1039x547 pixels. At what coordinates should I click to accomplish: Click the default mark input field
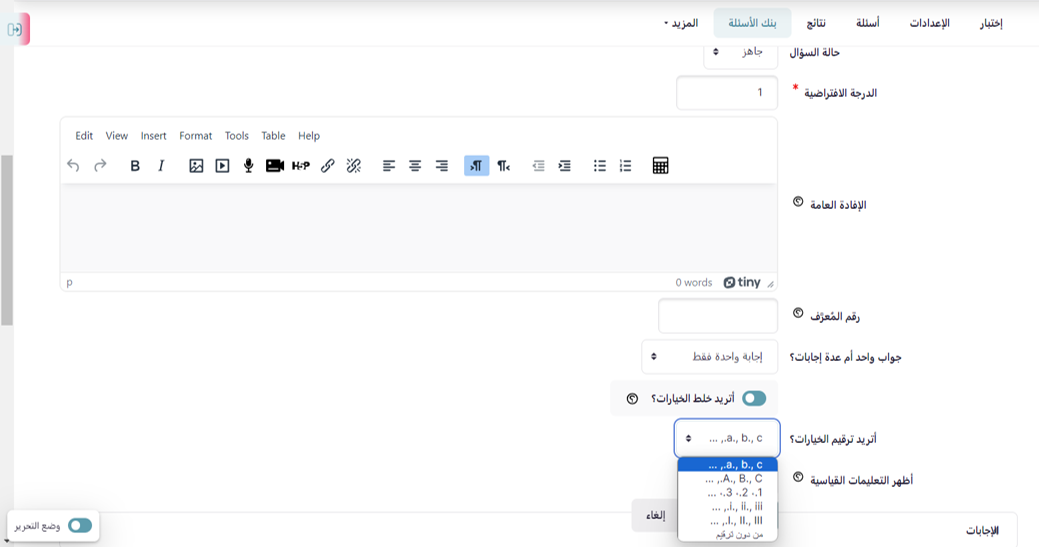point(727,93)
